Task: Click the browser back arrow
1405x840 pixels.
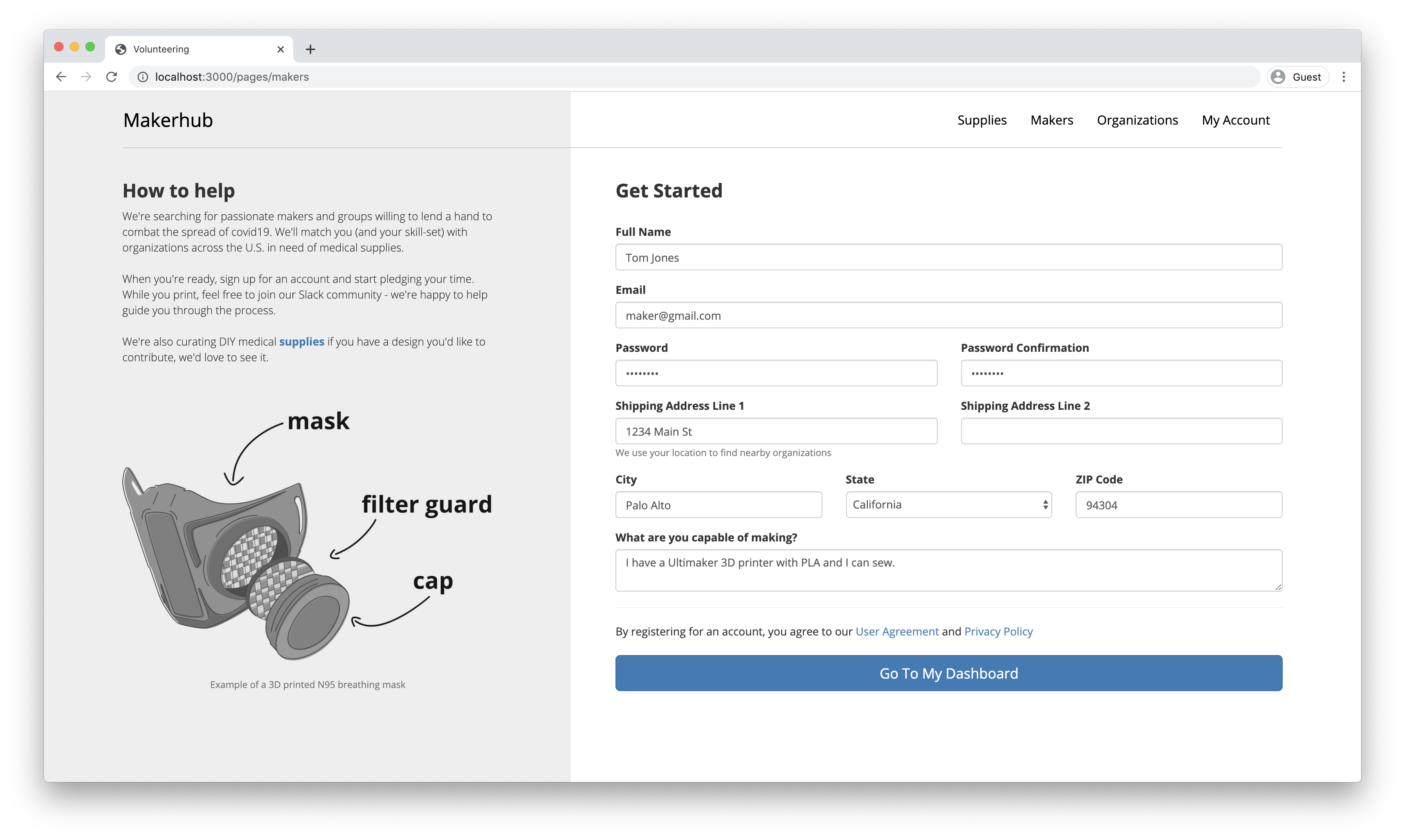Action: pyautogui.click(x=61, y=77)
